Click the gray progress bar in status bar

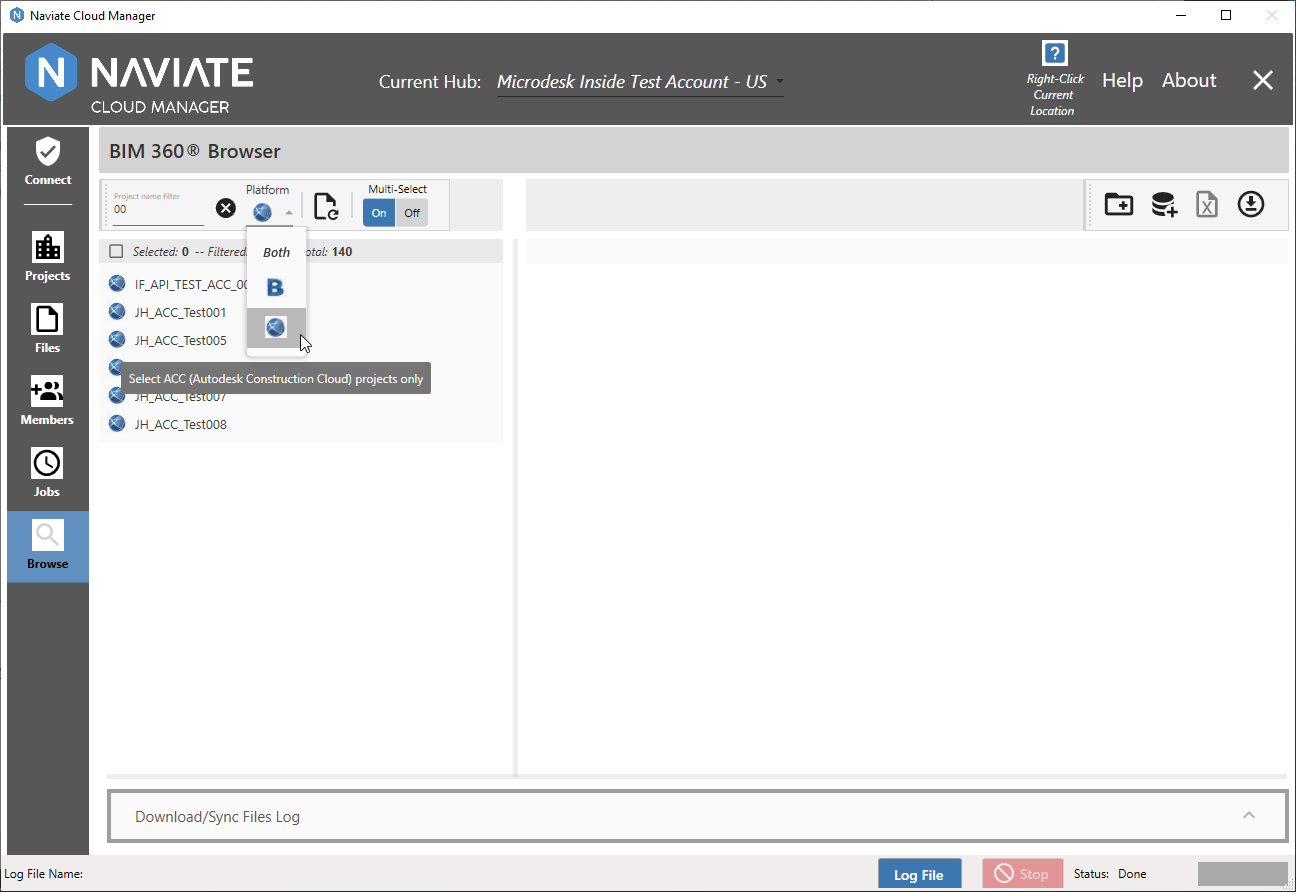1243,874
